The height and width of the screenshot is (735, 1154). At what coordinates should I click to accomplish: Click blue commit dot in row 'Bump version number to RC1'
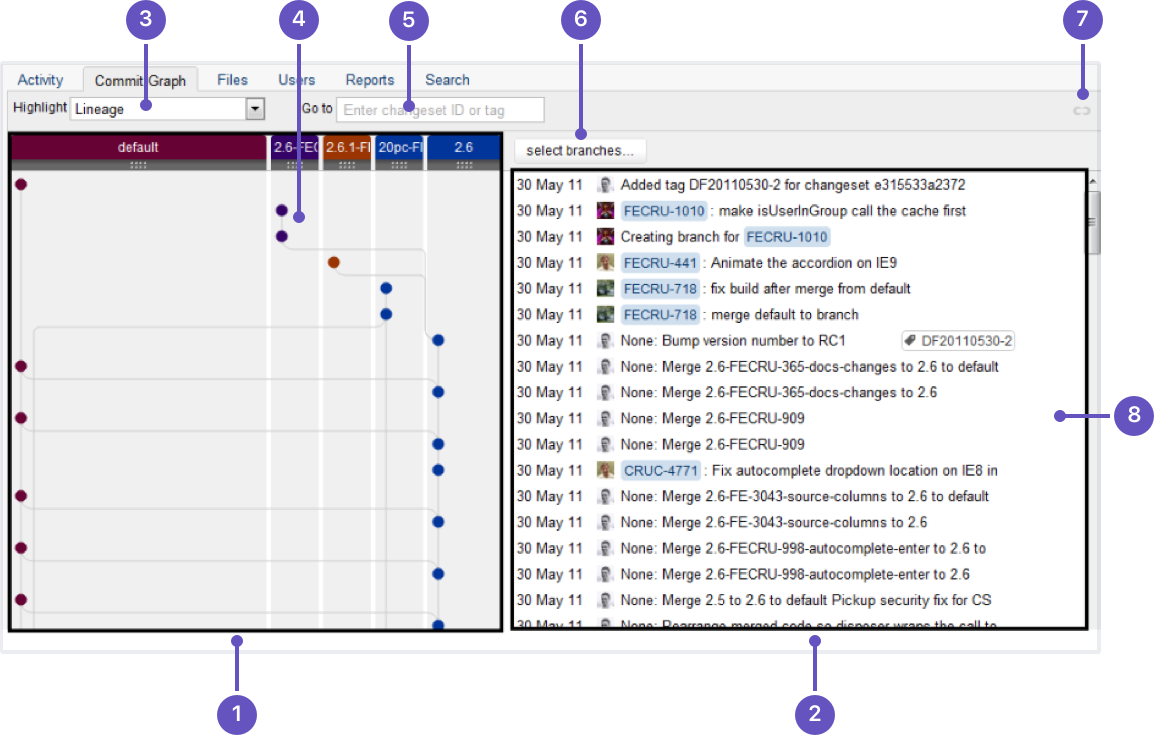point(438,341)
